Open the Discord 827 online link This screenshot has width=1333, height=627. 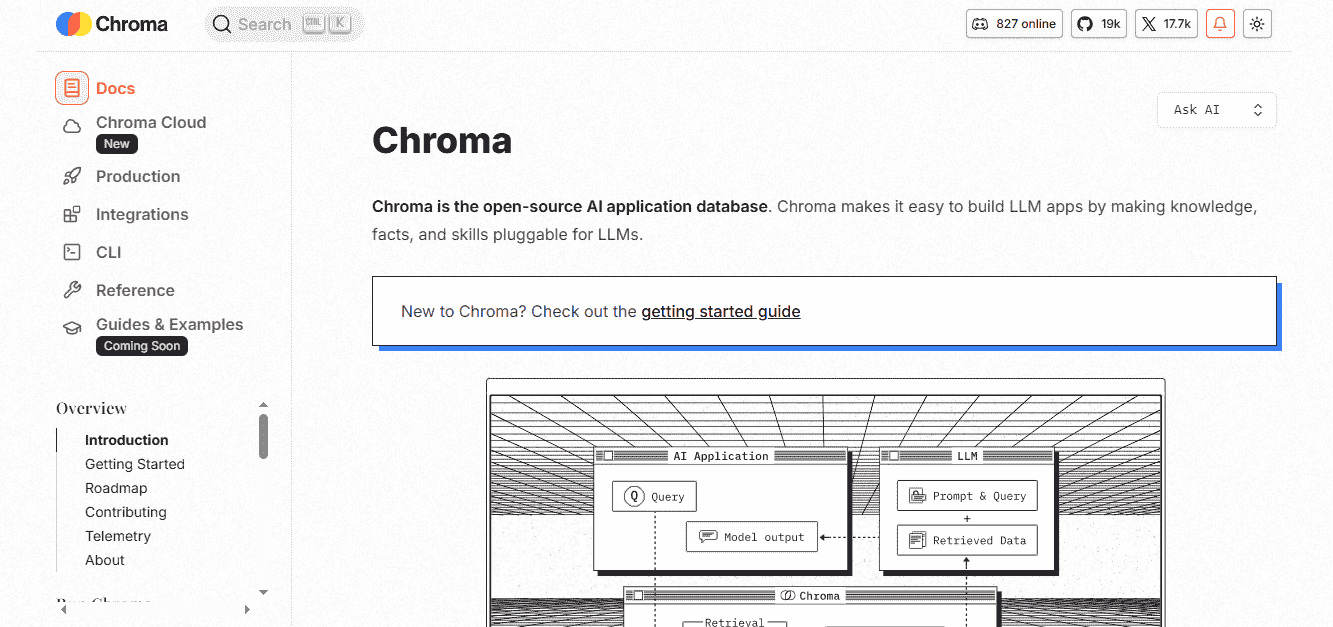1015,24
